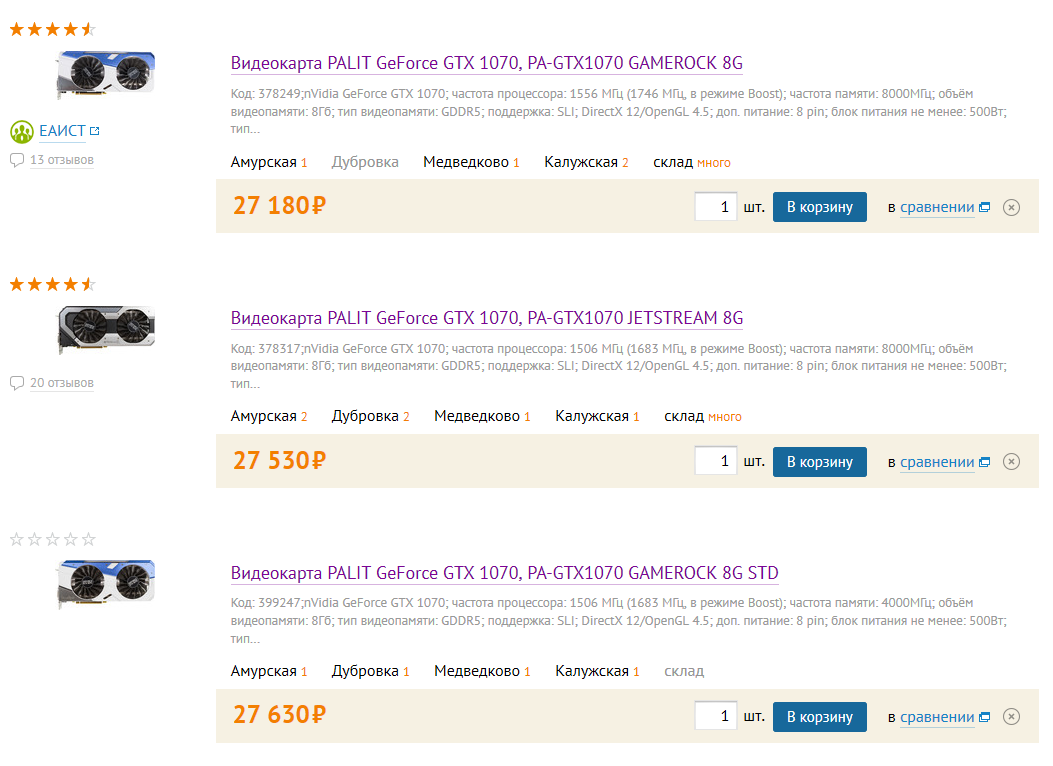Click quantity field for GAMEROCK 8G
The height and width of the screenshot is (766, 1053).
point(715,207)
